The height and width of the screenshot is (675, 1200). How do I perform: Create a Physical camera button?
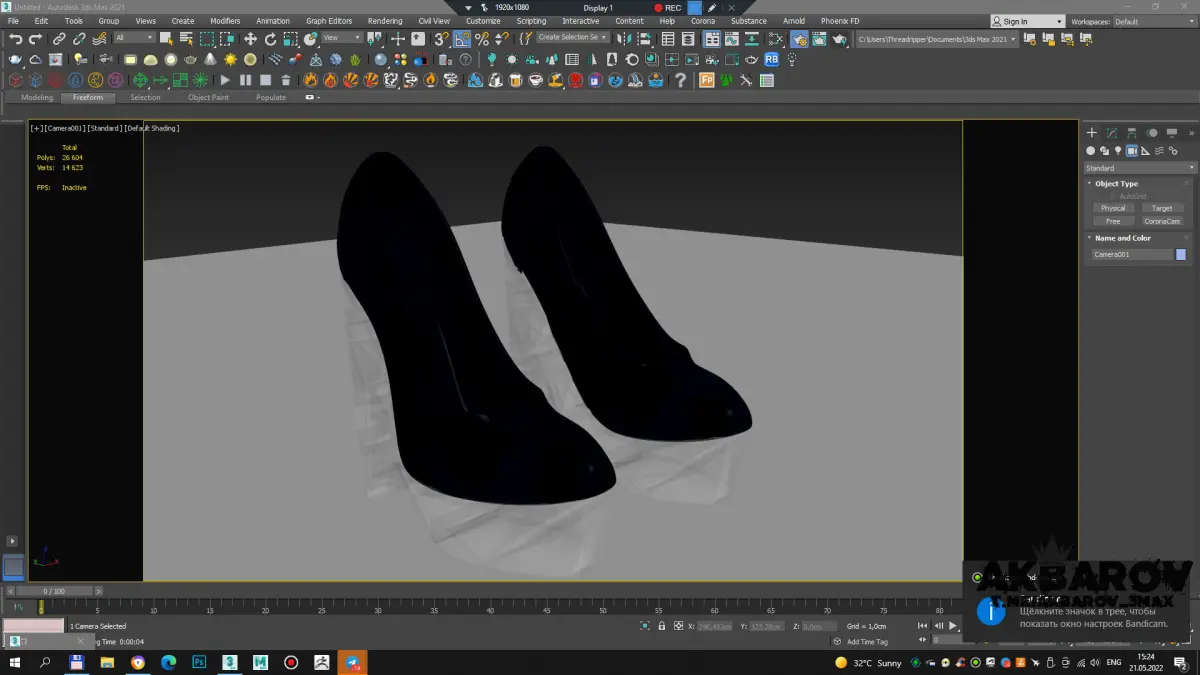[x=1112, y=208]
